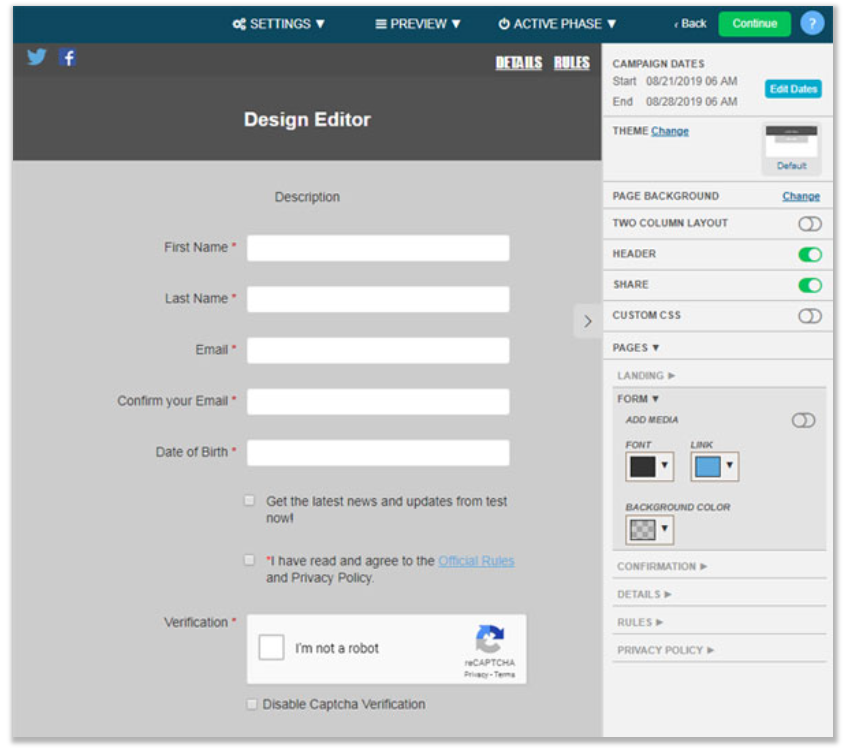Image resolution: width=849 pixels, height=751 pixels.
Task: Click the Email input field
Action: [x=378, y=350]
